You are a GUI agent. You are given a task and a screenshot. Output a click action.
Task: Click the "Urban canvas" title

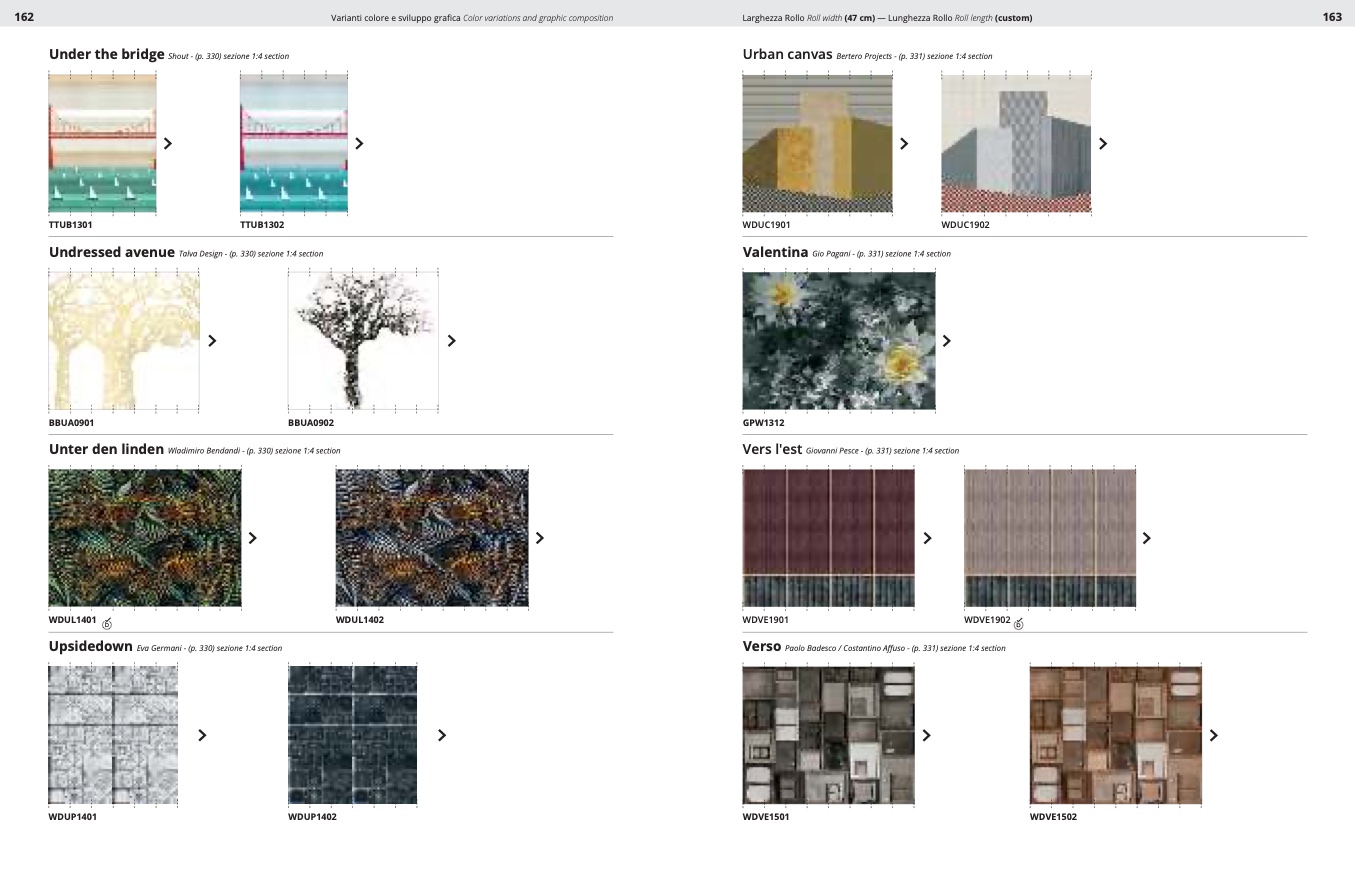click(787, 55)
